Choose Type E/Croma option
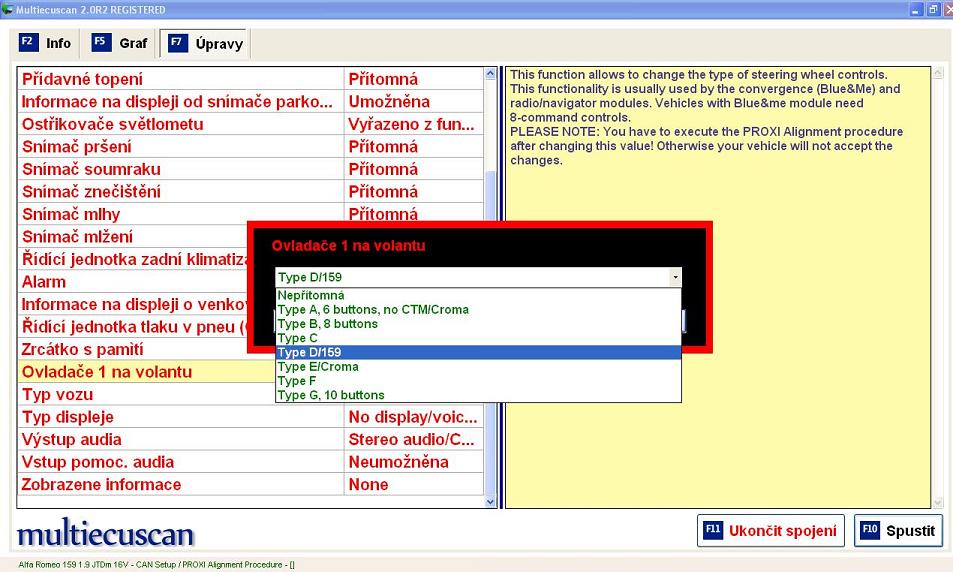The image size is (953, 572). [478, 367]
